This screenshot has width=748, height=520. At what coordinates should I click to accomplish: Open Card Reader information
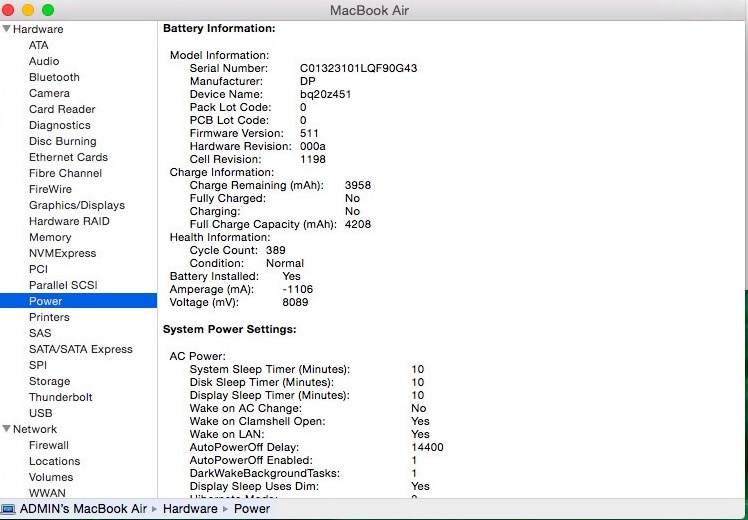(x=62, y=109)
